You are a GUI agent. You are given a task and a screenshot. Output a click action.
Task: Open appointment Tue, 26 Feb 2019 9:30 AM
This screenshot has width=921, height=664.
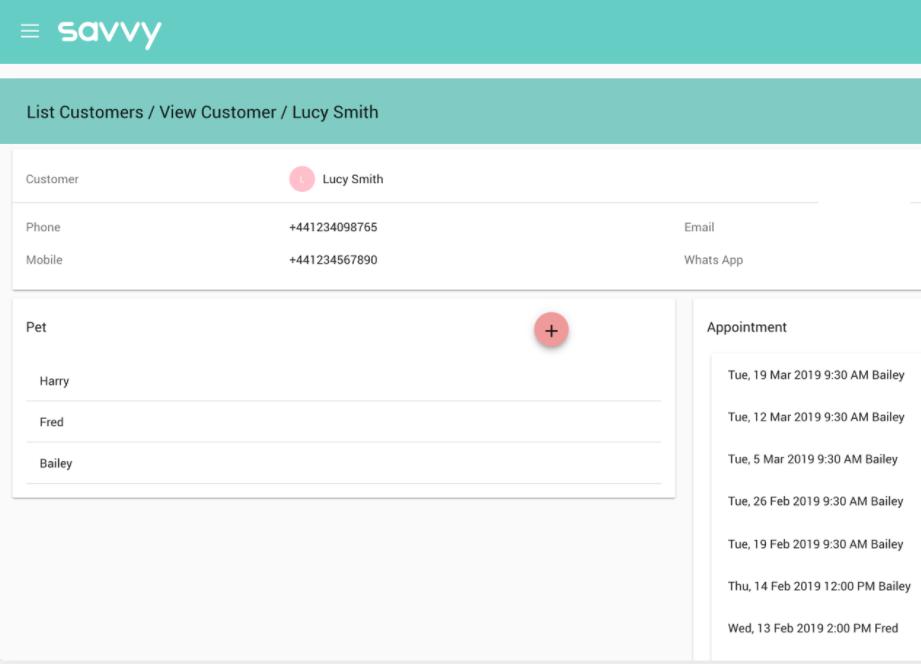[815, 501]
